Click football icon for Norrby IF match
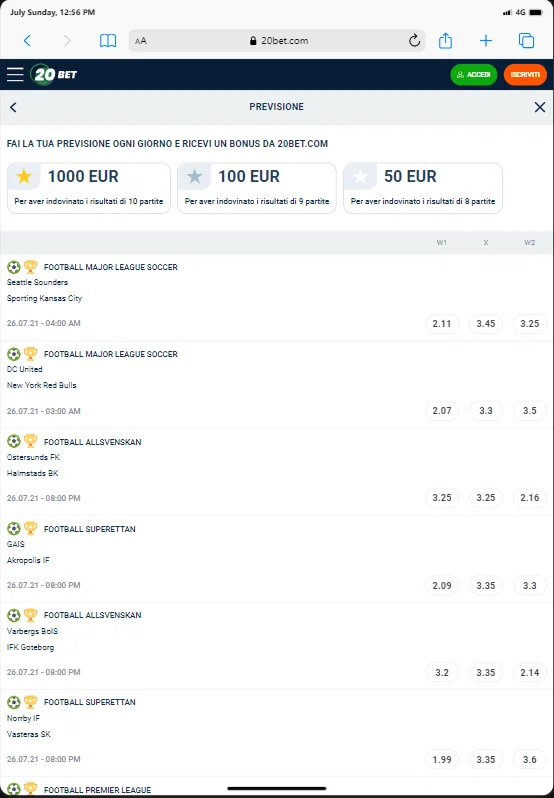 tap(14, 702)
